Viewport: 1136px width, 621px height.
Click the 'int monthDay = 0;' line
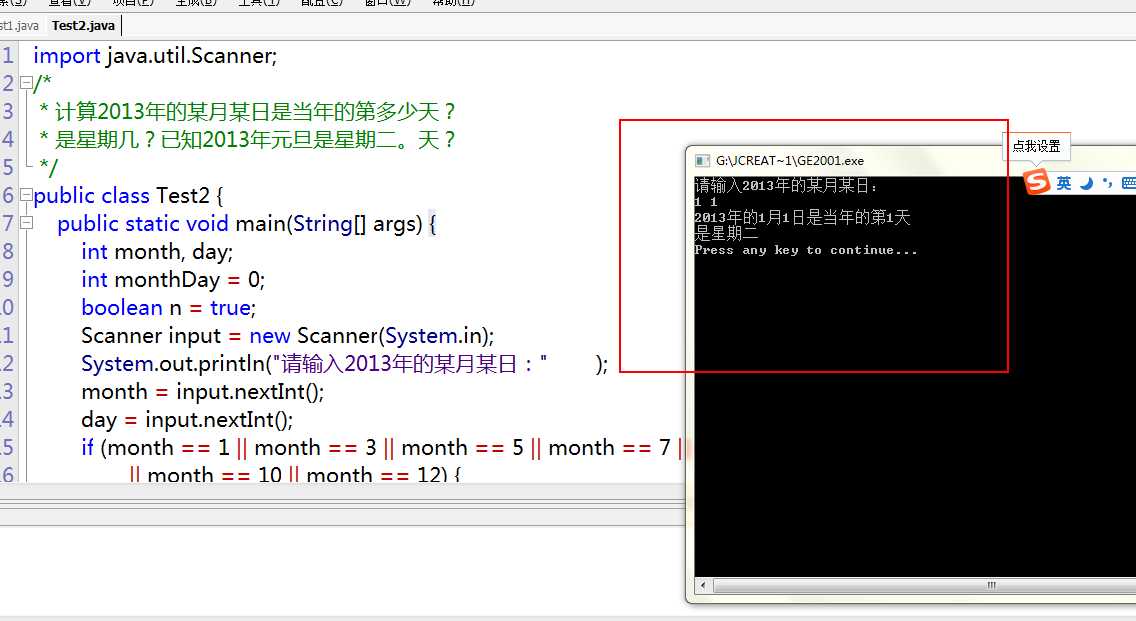(x=173, y=280)
